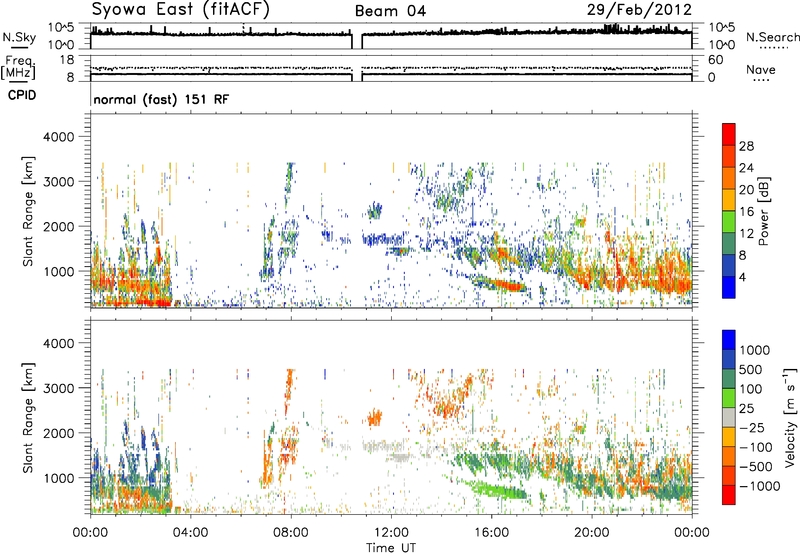This screenshot has height=554, width=800.
Task: Select the "Slant Range [km]" label of power panel
Action: [x=28, y=211]
